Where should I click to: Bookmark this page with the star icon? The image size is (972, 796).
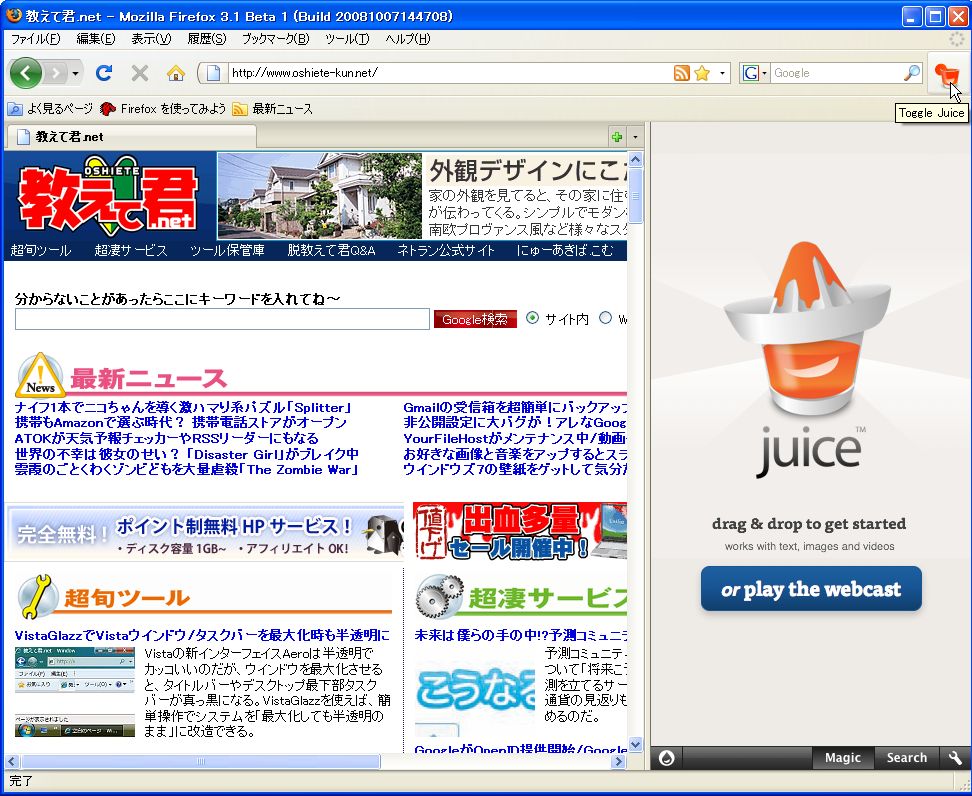pyautogui.click(x=702, y=73)
